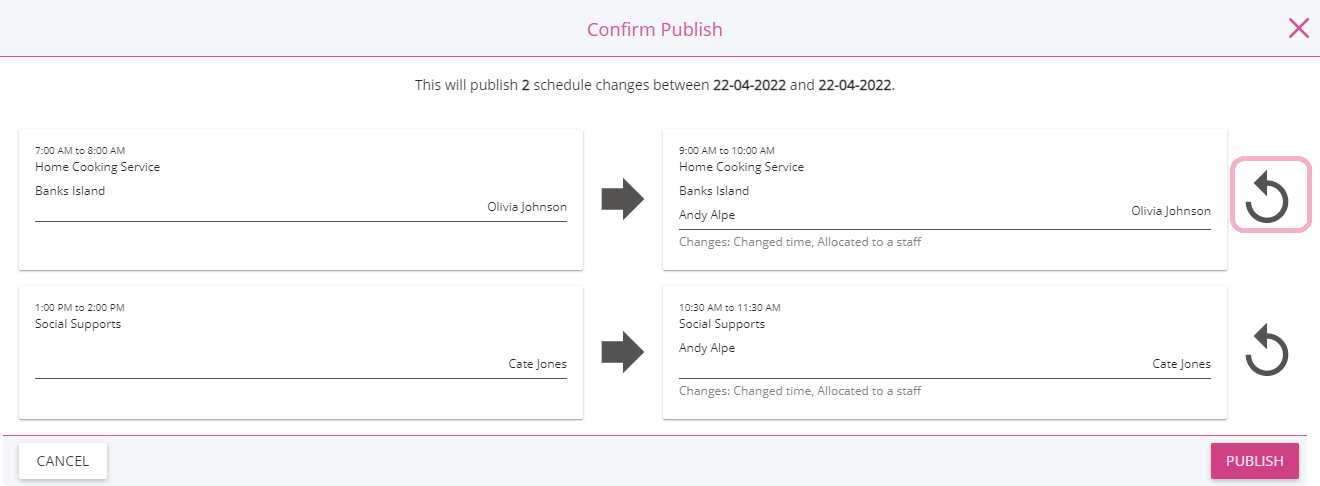
Task: Click the Changes note under Olivia Johnson
Action: (x=799, y=242)
